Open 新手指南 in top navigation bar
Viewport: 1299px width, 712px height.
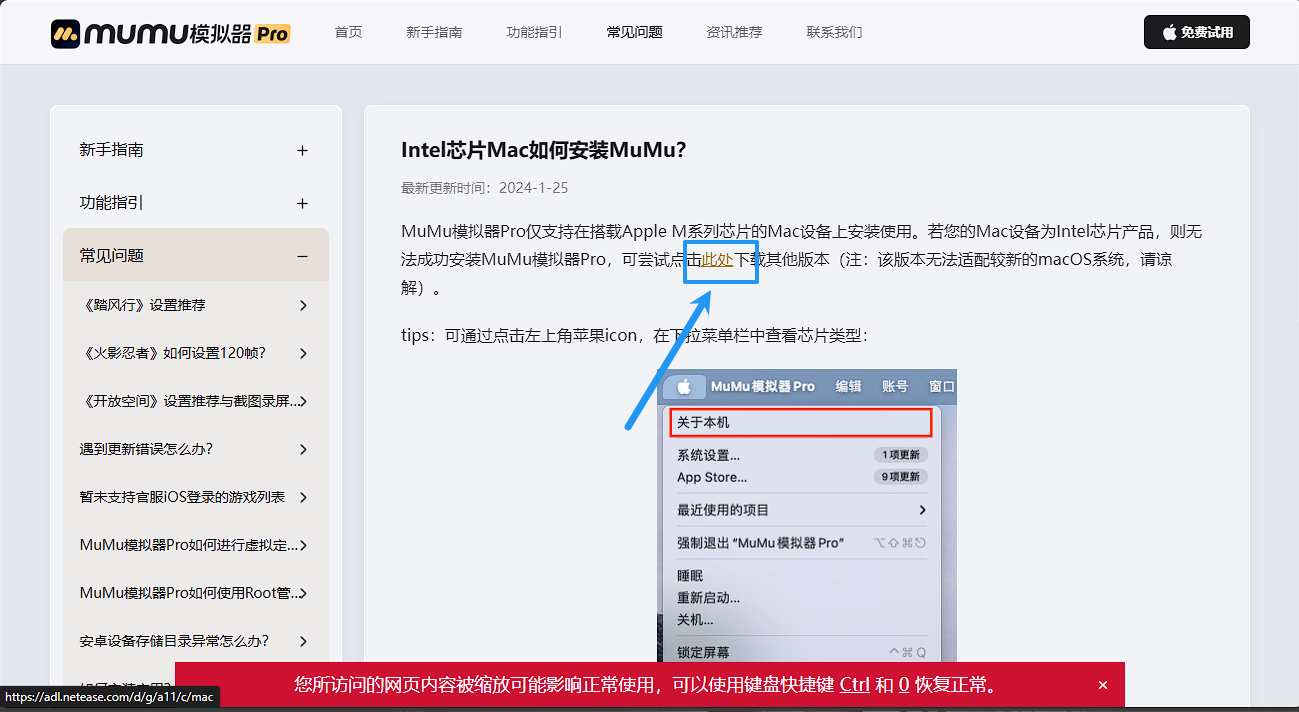click(434, 32)
